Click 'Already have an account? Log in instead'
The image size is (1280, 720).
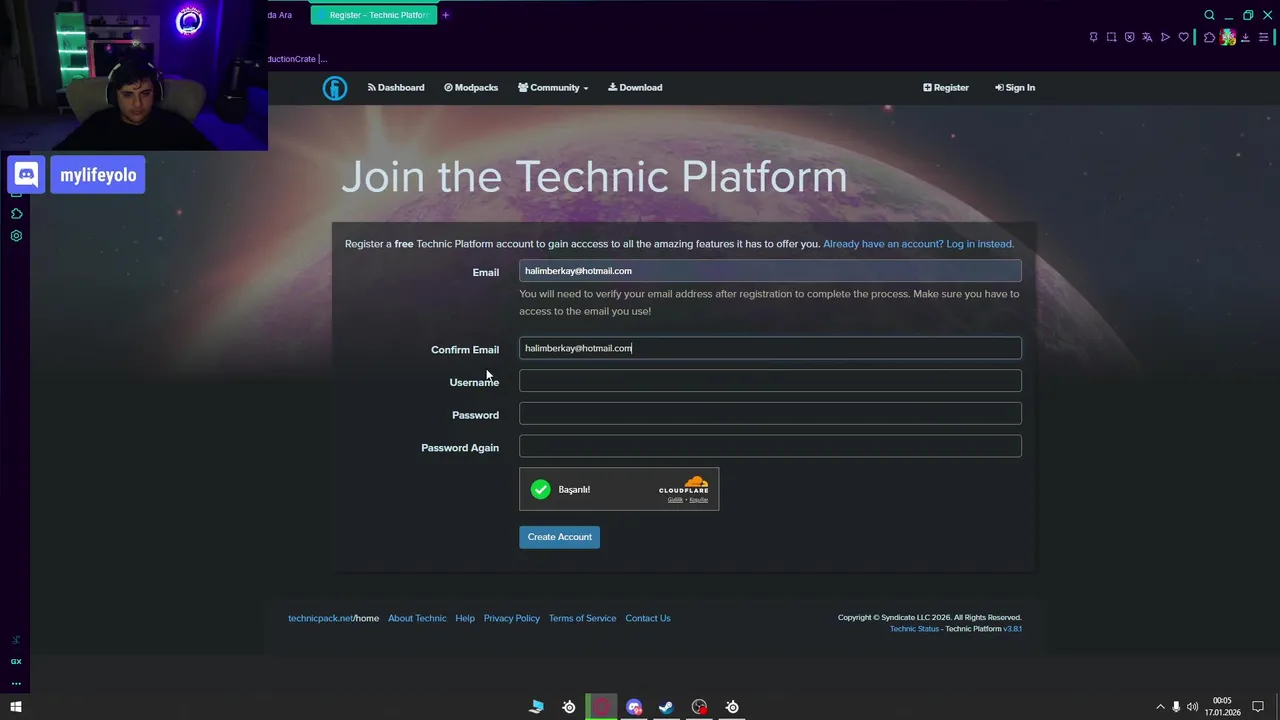click(x=918, y=244)
